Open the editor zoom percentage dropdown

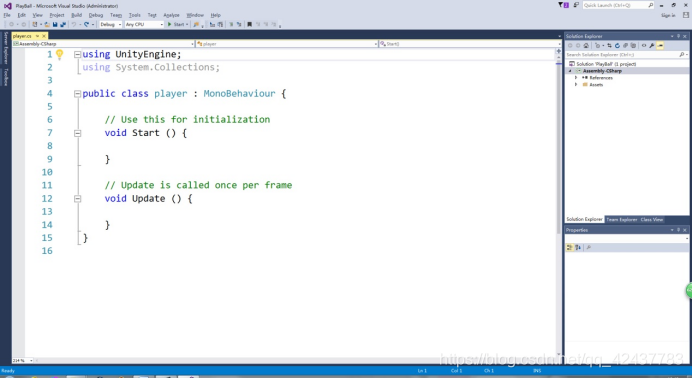pos(23,361)
